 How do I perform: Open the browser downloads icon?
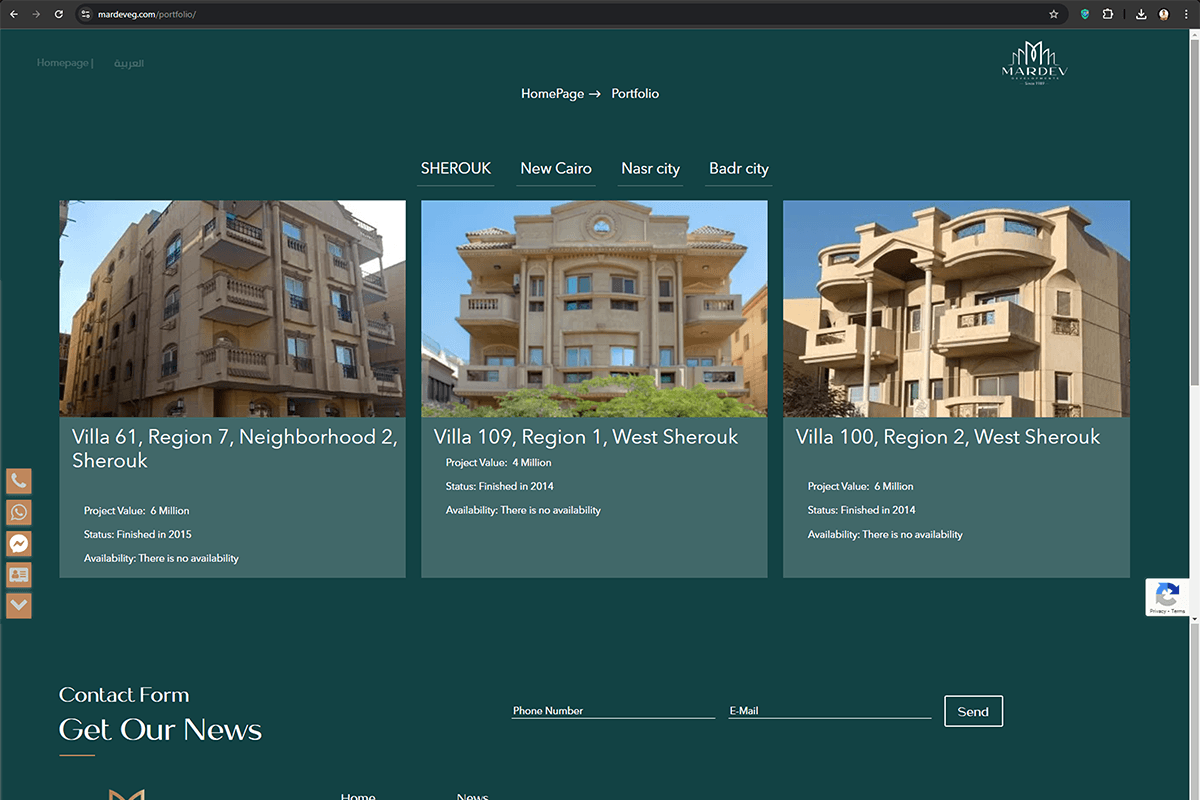[1141, 14]
